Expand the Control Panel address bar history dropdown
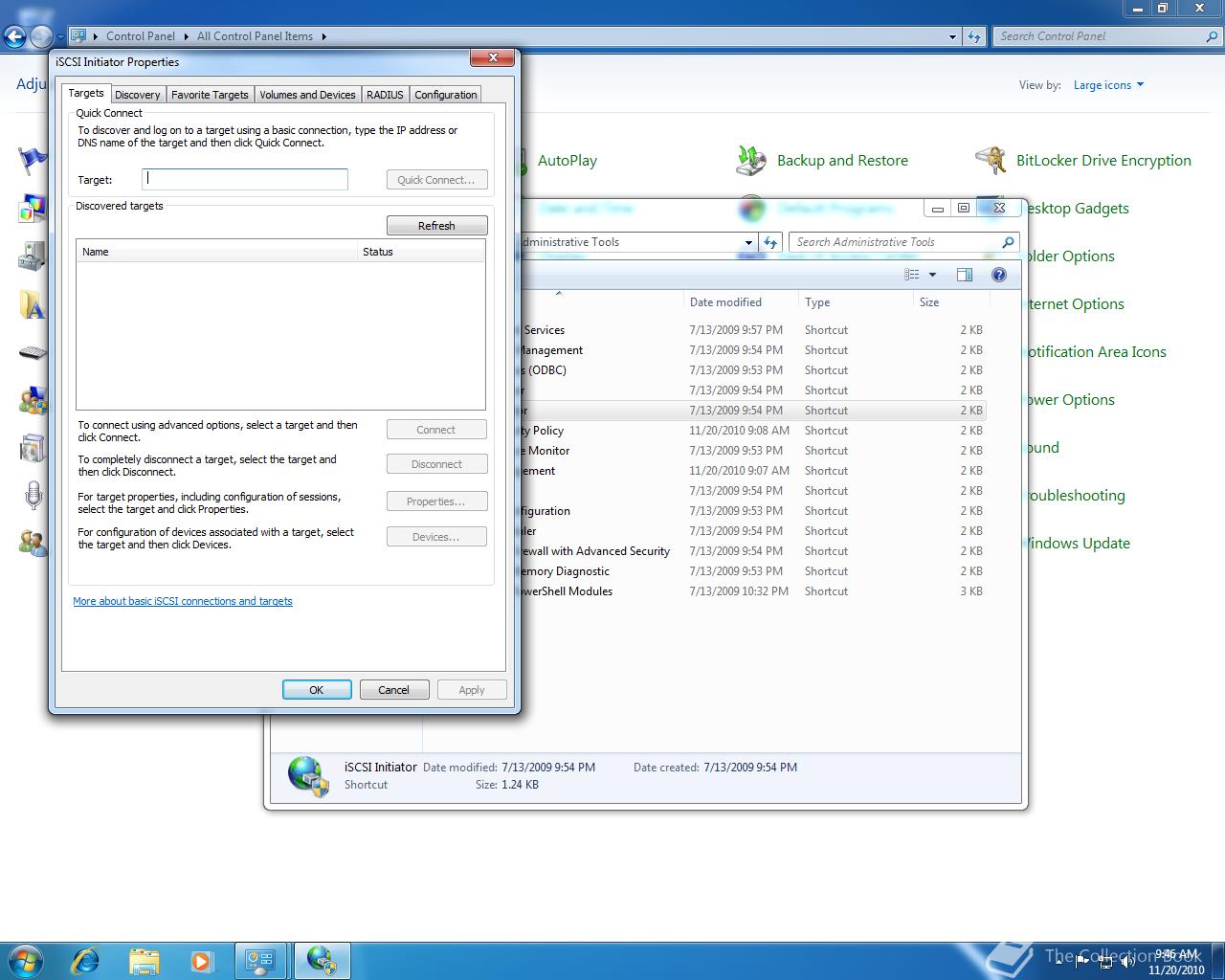 pyautogui.click(x=952, y=36)
